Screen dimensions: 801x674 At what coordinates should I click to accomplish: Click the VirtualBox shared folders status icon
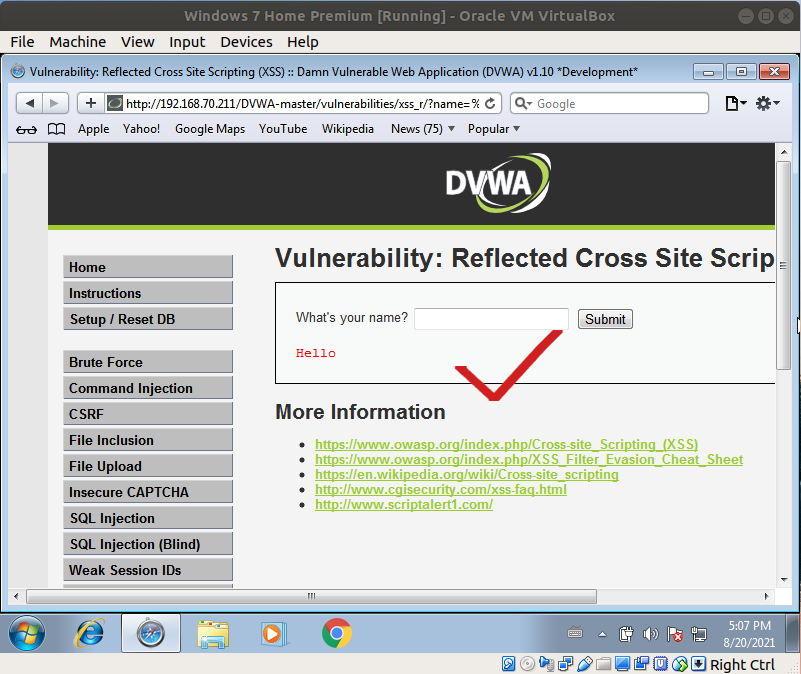(603, 664)
